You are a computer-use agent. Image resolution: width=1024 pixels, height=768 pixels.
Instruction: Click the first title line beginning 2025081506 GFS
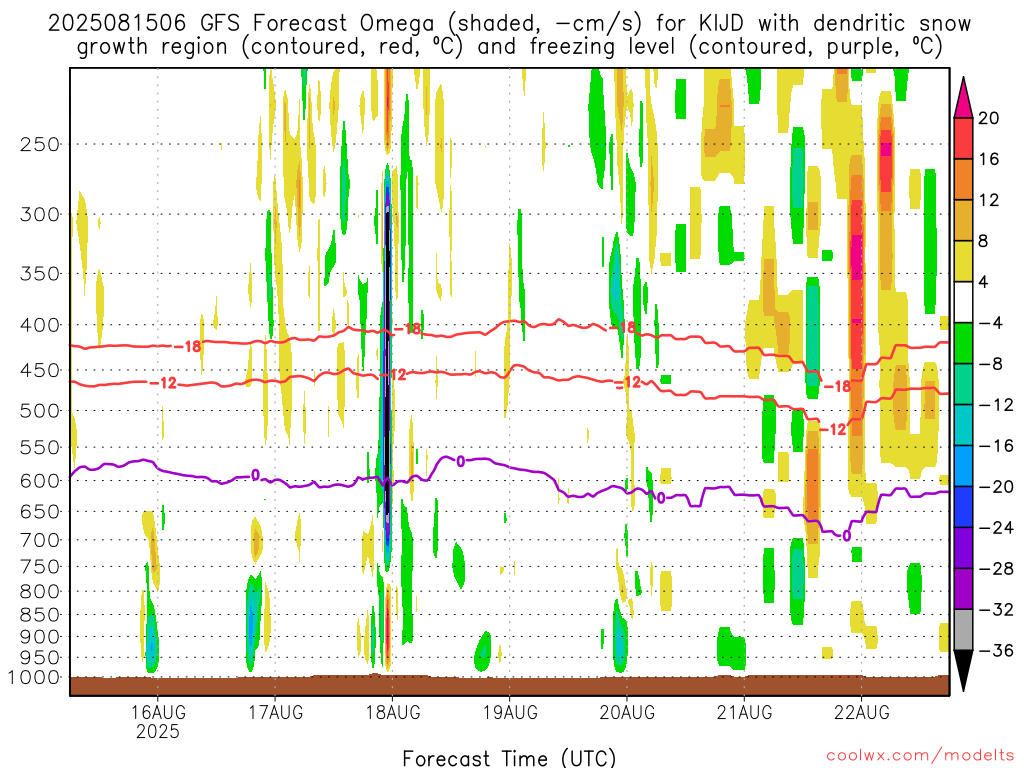coord(509,24)
